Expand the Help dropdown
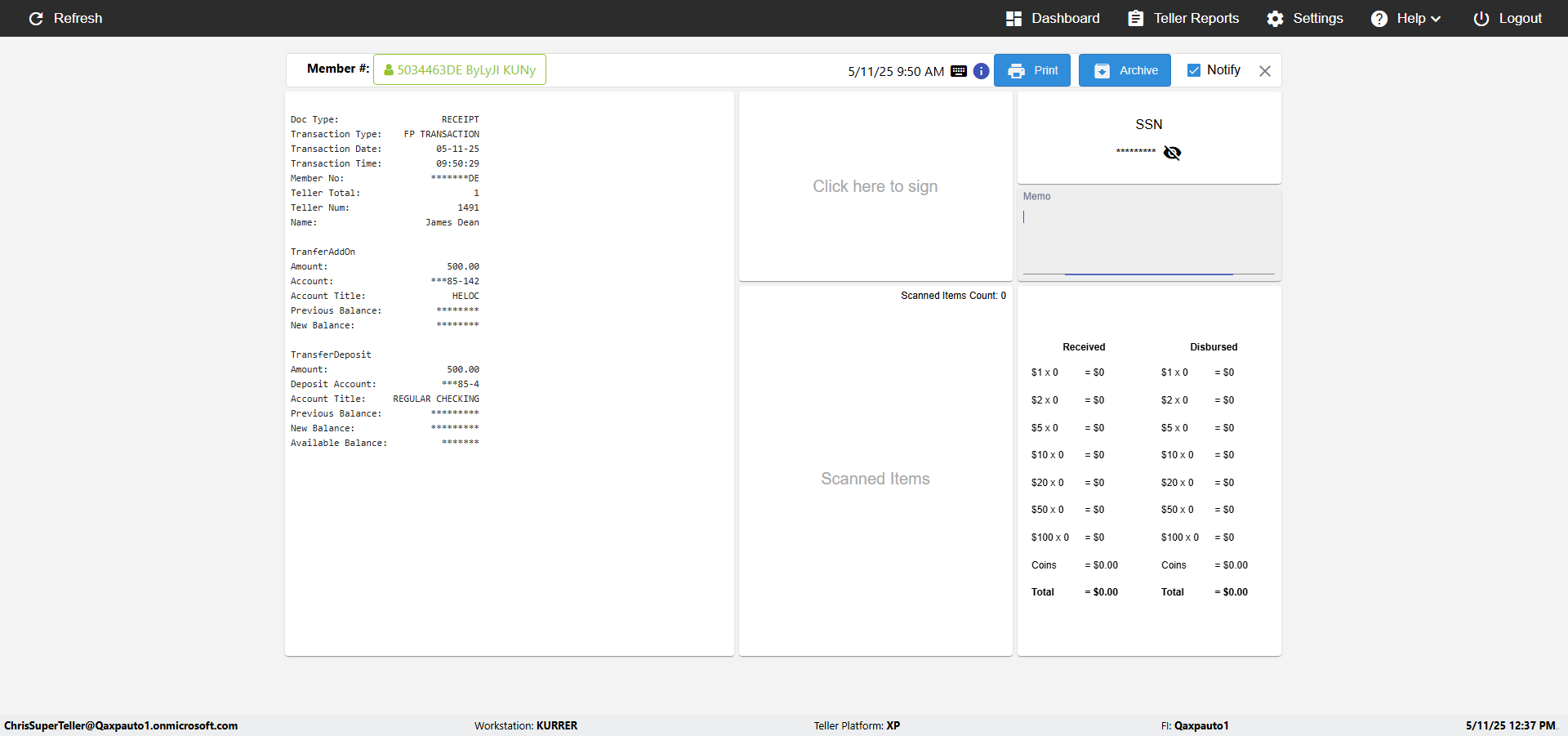The height and width of the screenshot is (736, 1568). point(1406,18)
